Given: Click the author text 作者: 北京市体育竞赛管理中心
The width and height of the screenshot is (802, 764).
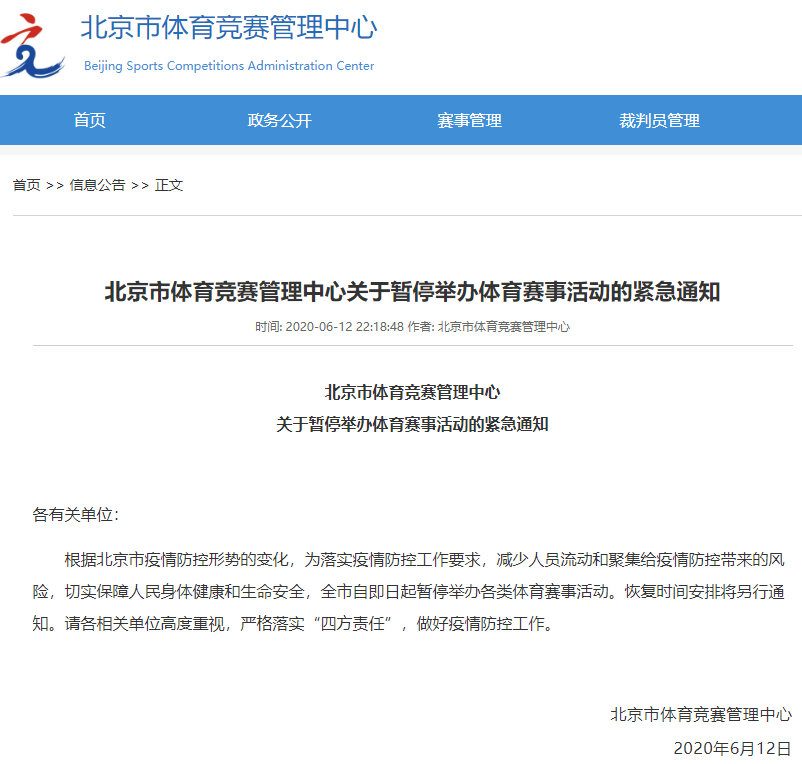Looking at the screenshot, I should pyautogui.click(x=488, y=327).
